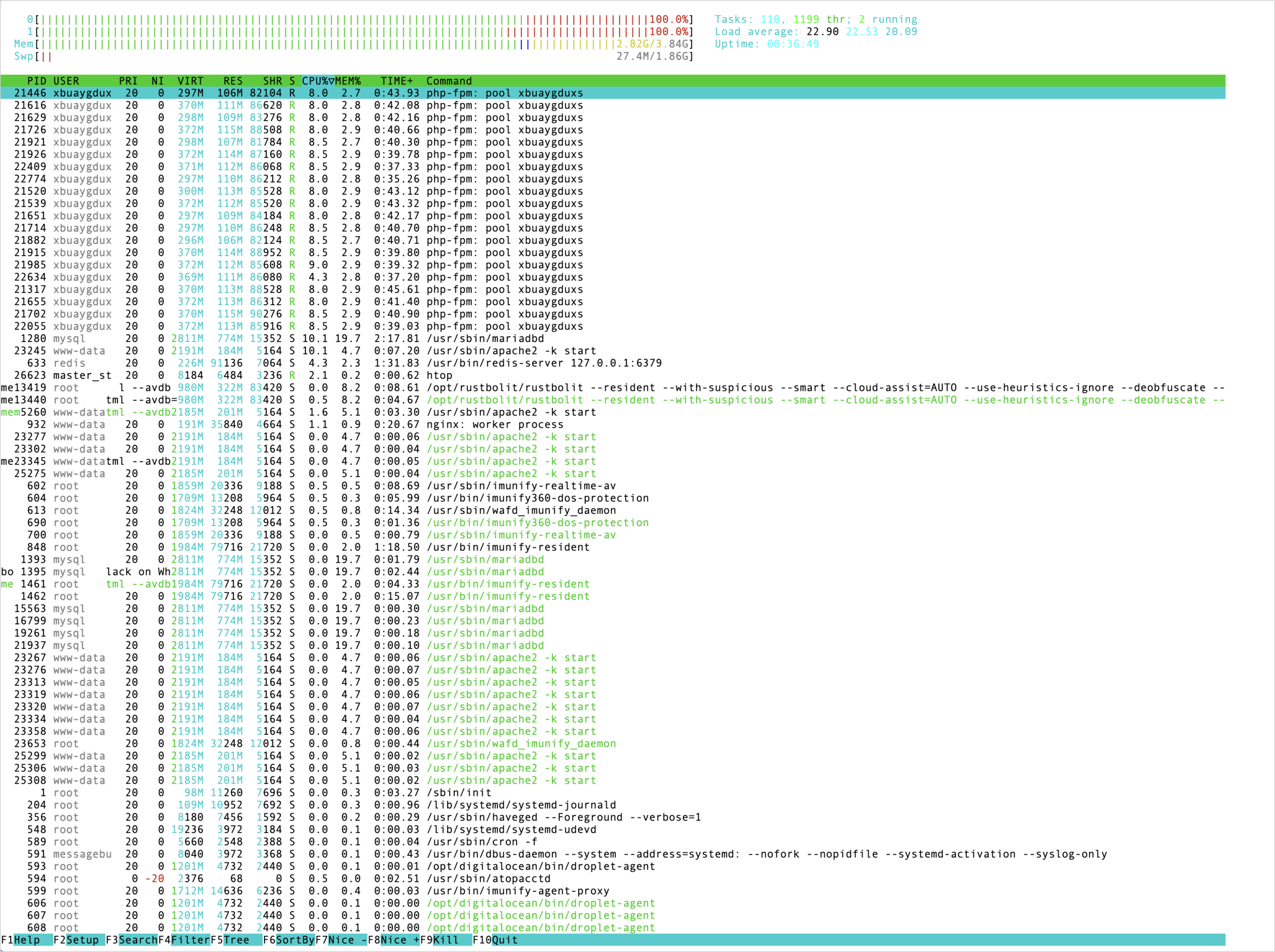Sort by the PRI column header
1275x952 pixels.
coord(128,81)
